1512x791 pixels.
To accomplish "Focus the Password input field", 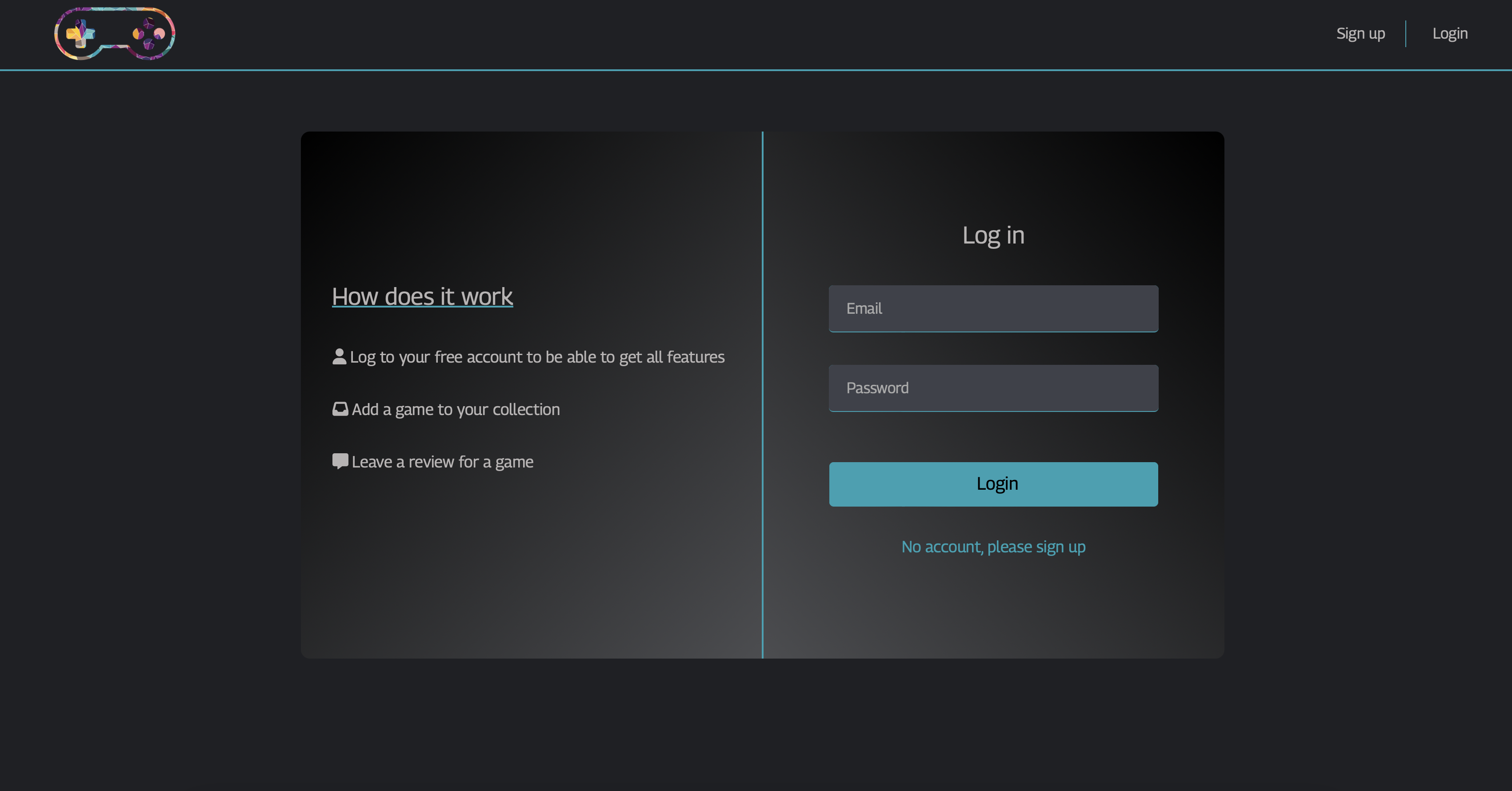I will 992,388.
